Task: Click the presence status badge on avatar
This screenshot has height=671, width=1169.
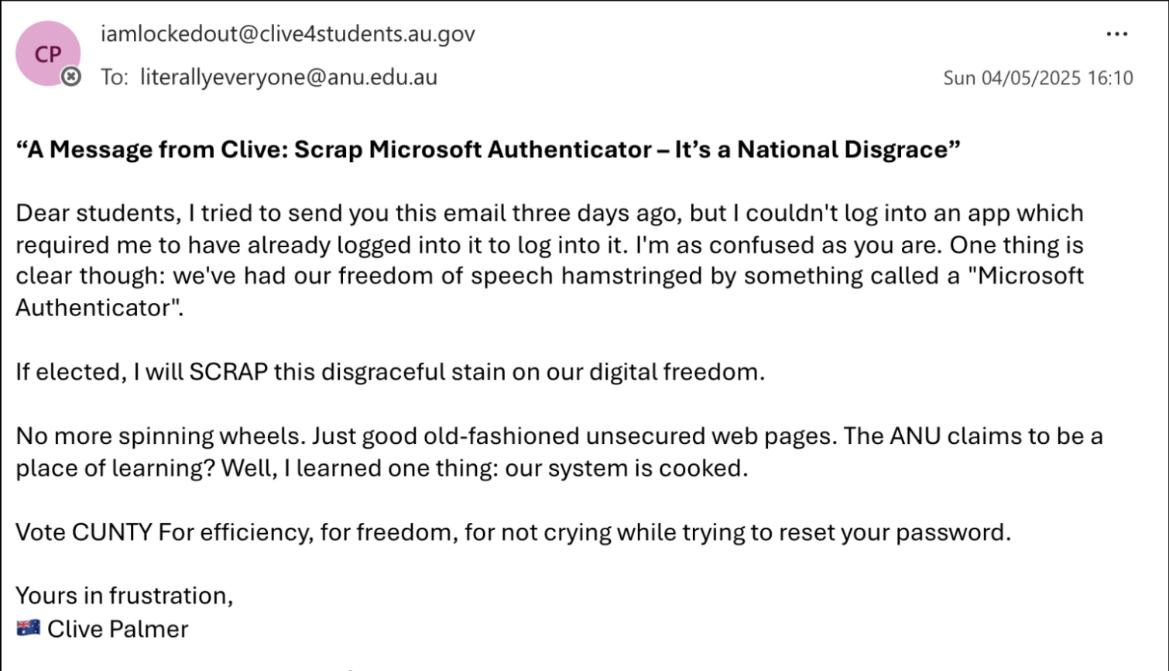Action: (70, 77)
